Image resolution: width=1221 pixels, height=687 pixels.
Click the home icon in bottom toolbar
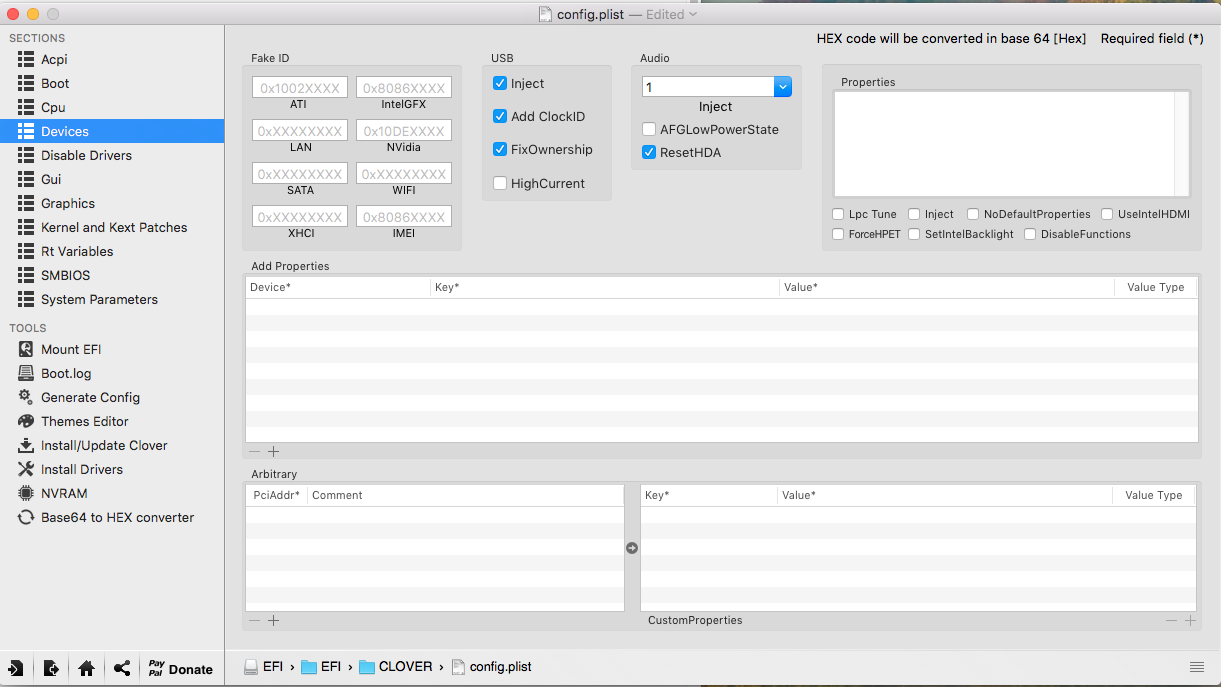[86, 669]
